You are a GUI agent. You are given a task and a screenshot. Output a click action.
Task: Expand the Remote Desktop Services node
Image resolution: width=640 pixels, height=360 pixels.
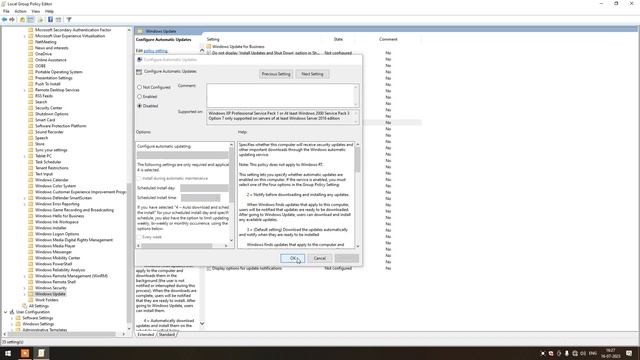(x=24, y=90)
